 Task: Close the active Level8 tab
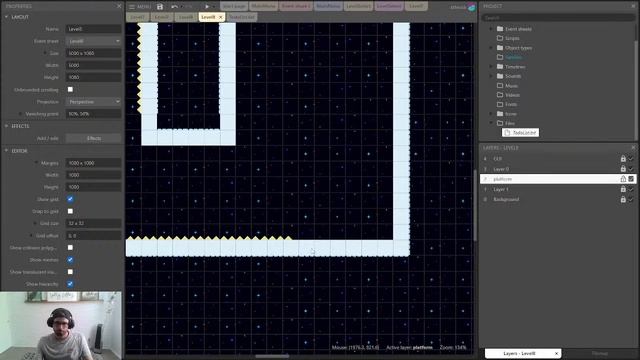click(220, 17)
